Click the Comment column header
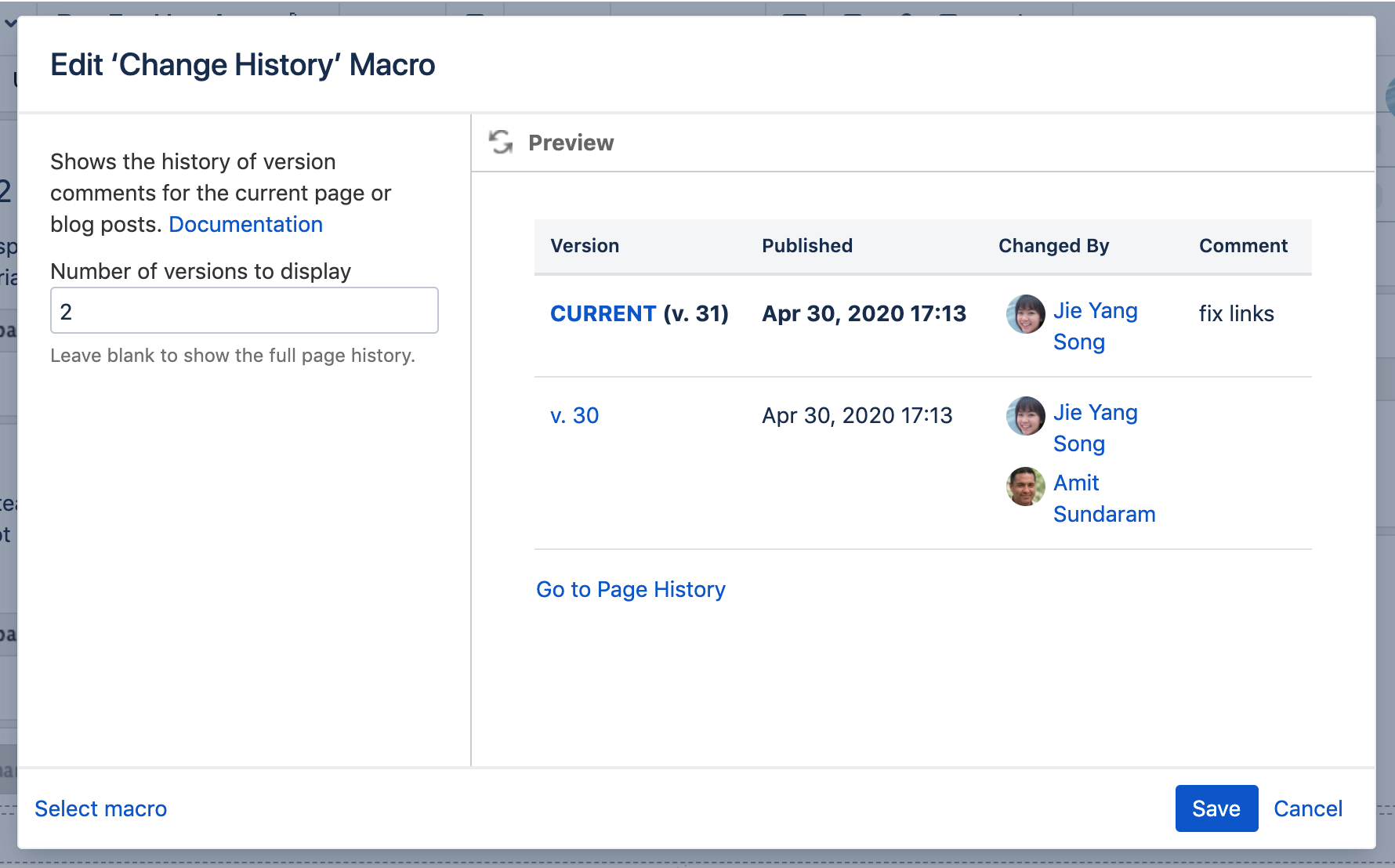Viewport: 1395px width, 868px height. [1243, 246]
